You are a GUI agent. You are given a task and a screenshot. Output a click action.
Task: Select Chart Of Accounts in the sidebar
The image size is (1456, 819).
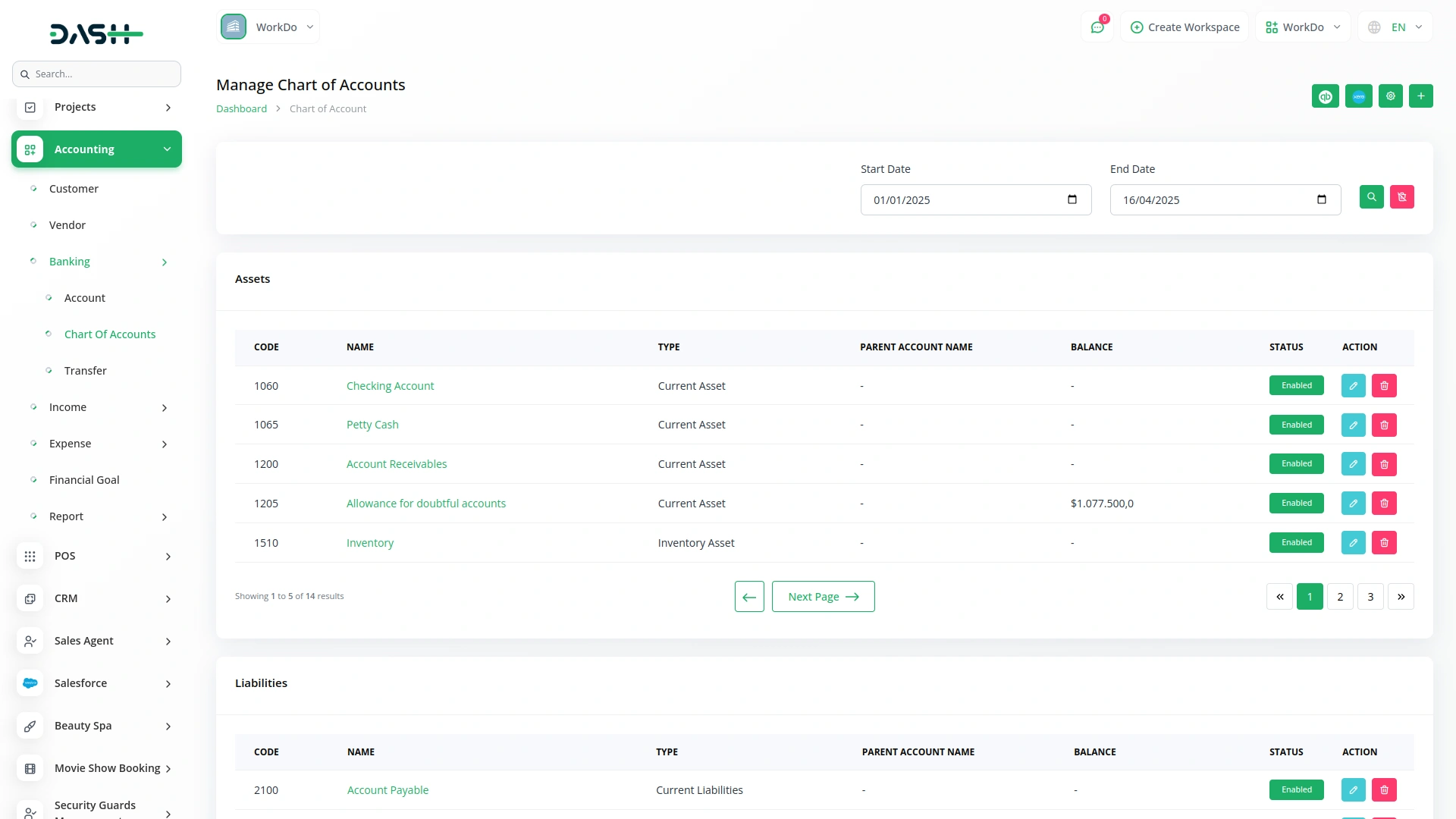(110, 334)
